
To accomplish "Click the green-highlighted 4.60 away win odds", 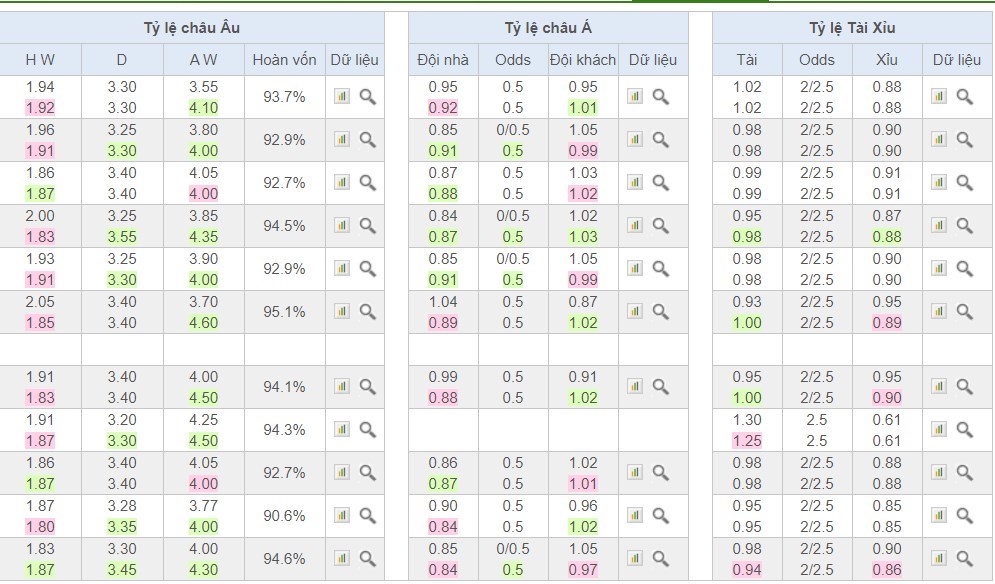I will (x=203, y=323).
